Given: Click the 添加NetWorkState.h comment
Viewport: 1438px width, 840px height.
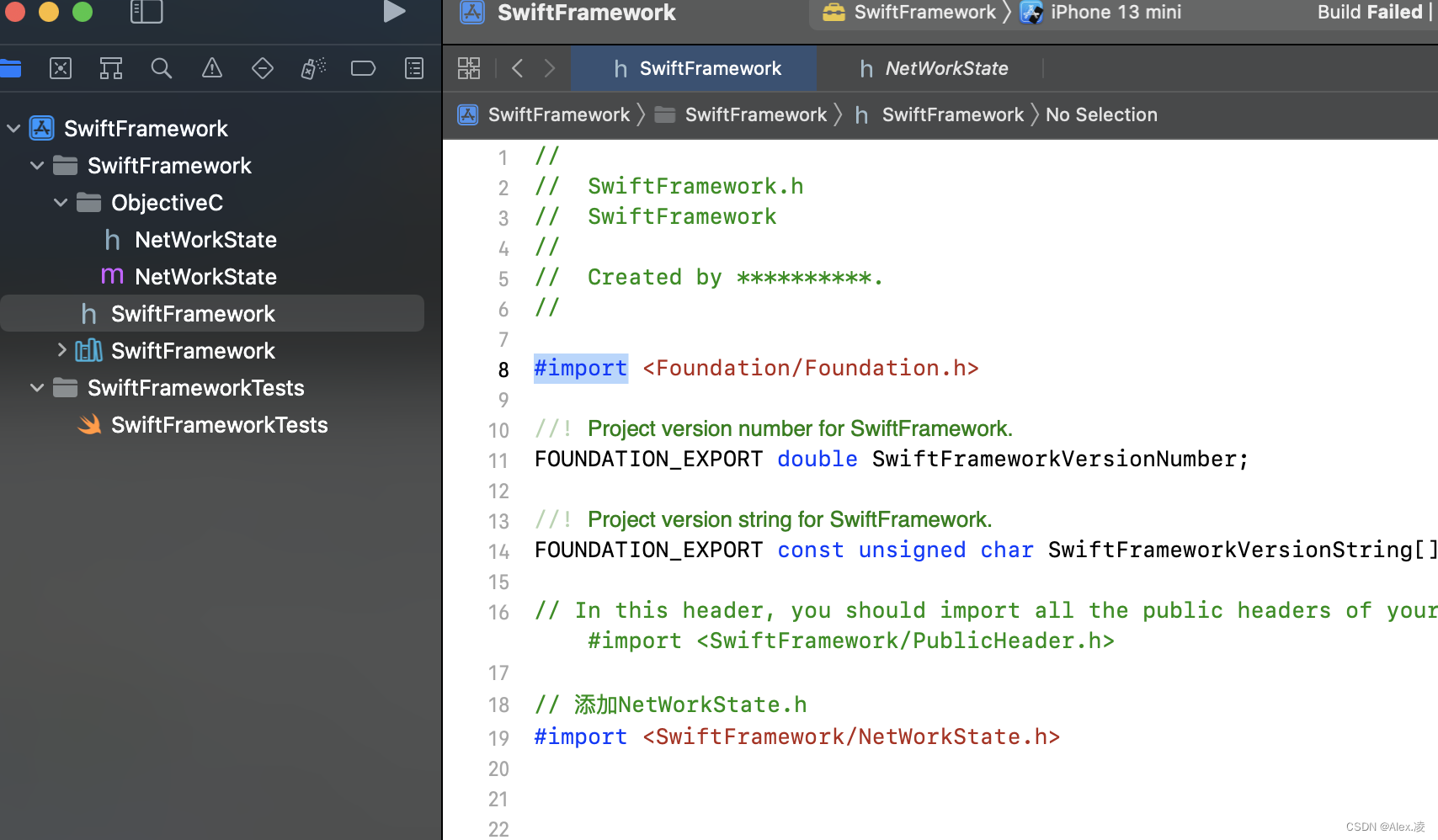Looking at the screenshot, I should (671, 705).
